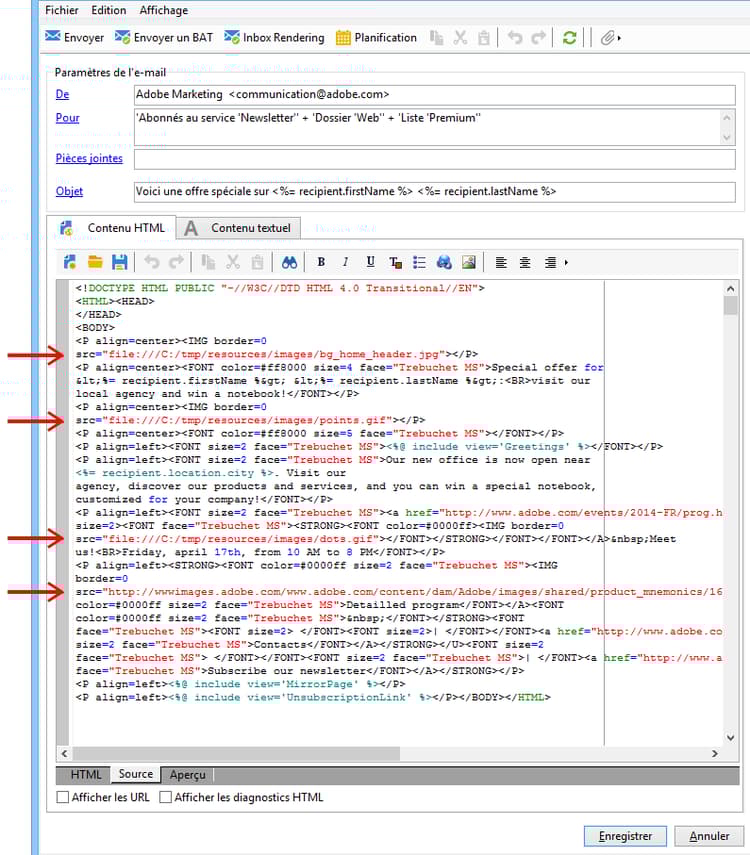Click the top toolbar redo arrow
The height and width of the screenshot is (855, 750).
pyautogui.click(x=538, y=38)
